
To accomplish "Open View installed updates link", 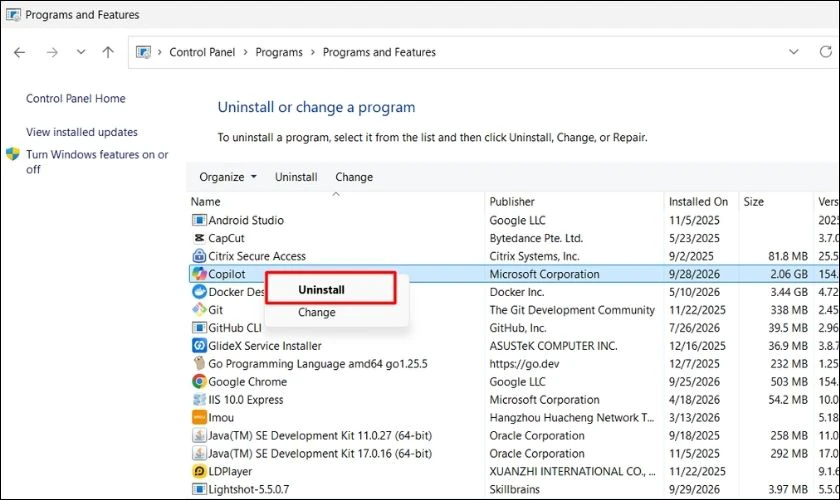I will [x=82, y=132].
